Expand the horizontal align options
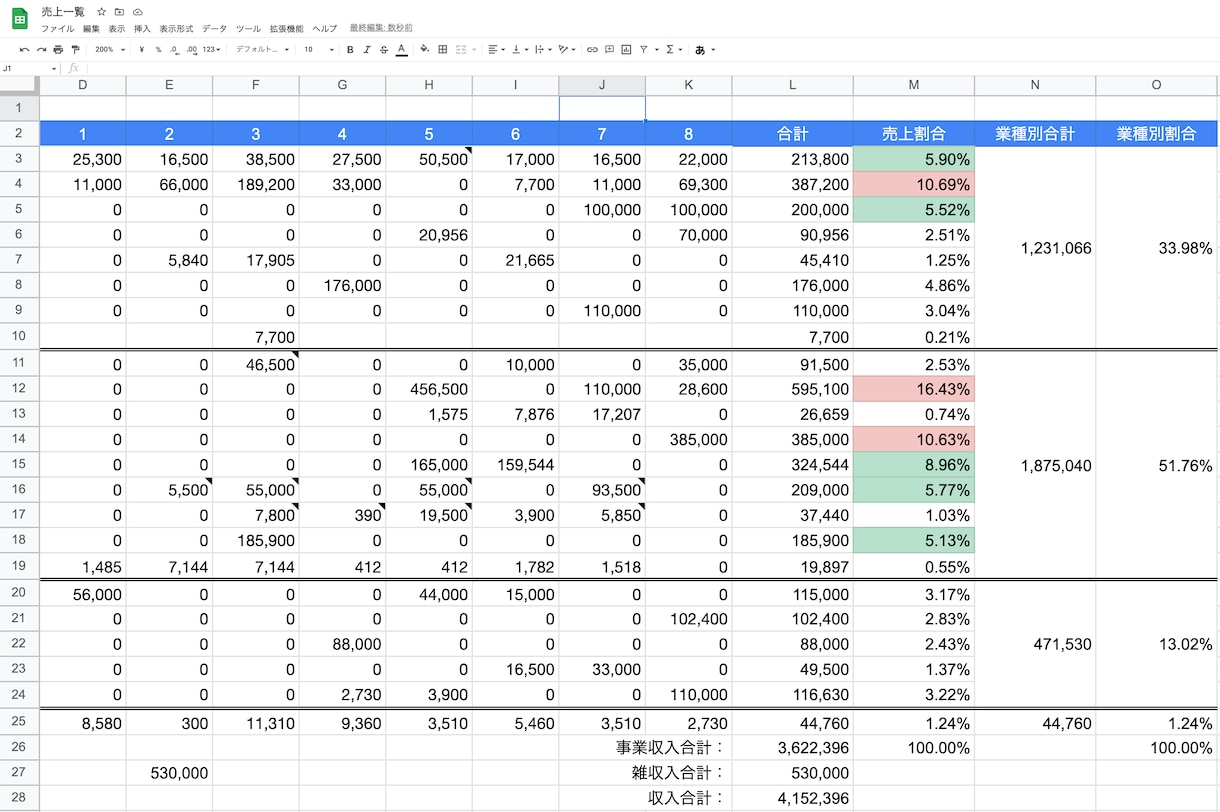Image resolution: width=1220 pixels, height=812 pixels. pos(496,49)
